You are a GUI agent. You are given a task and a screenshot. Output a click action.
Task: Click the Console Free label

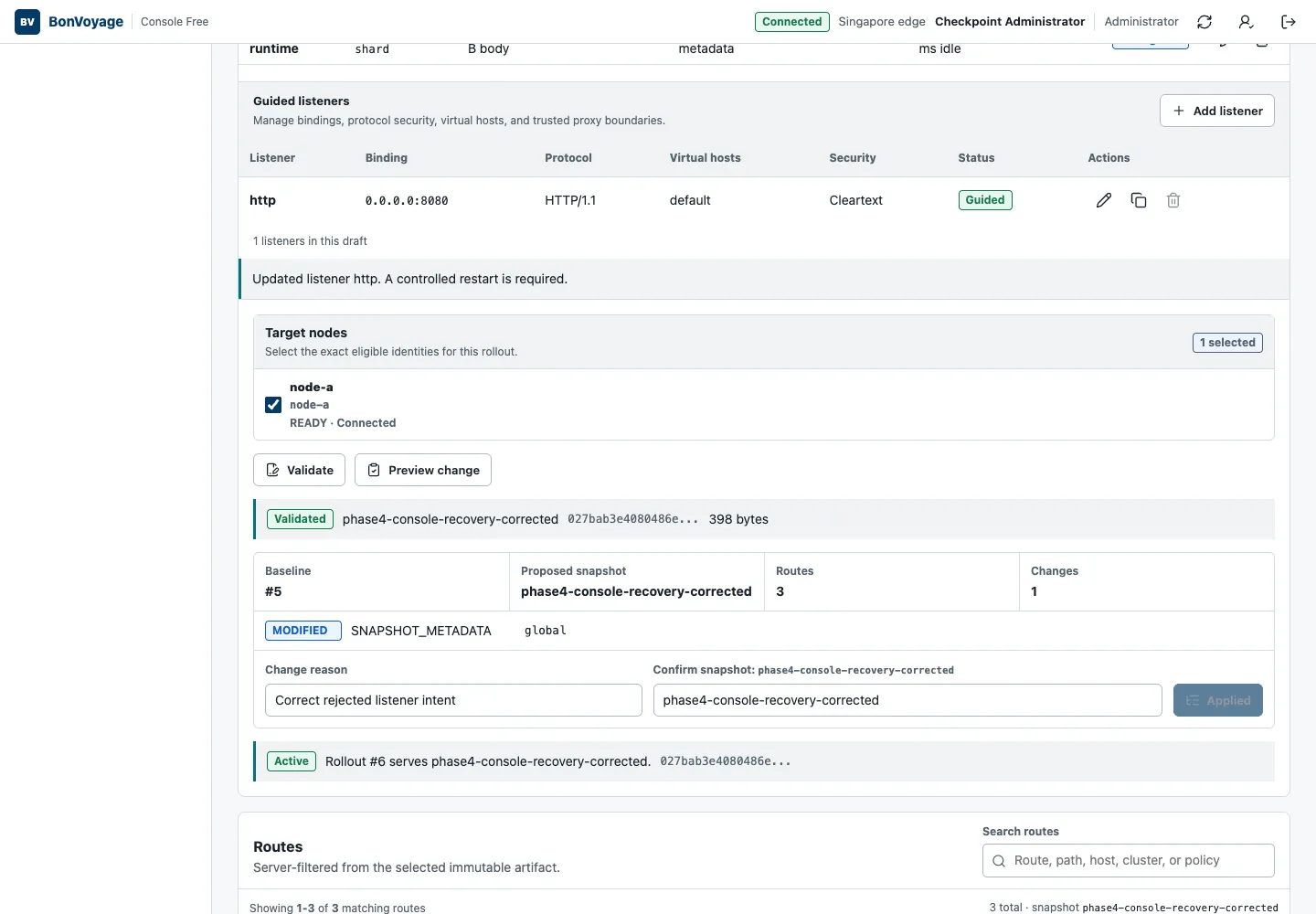tap(175, 22)
